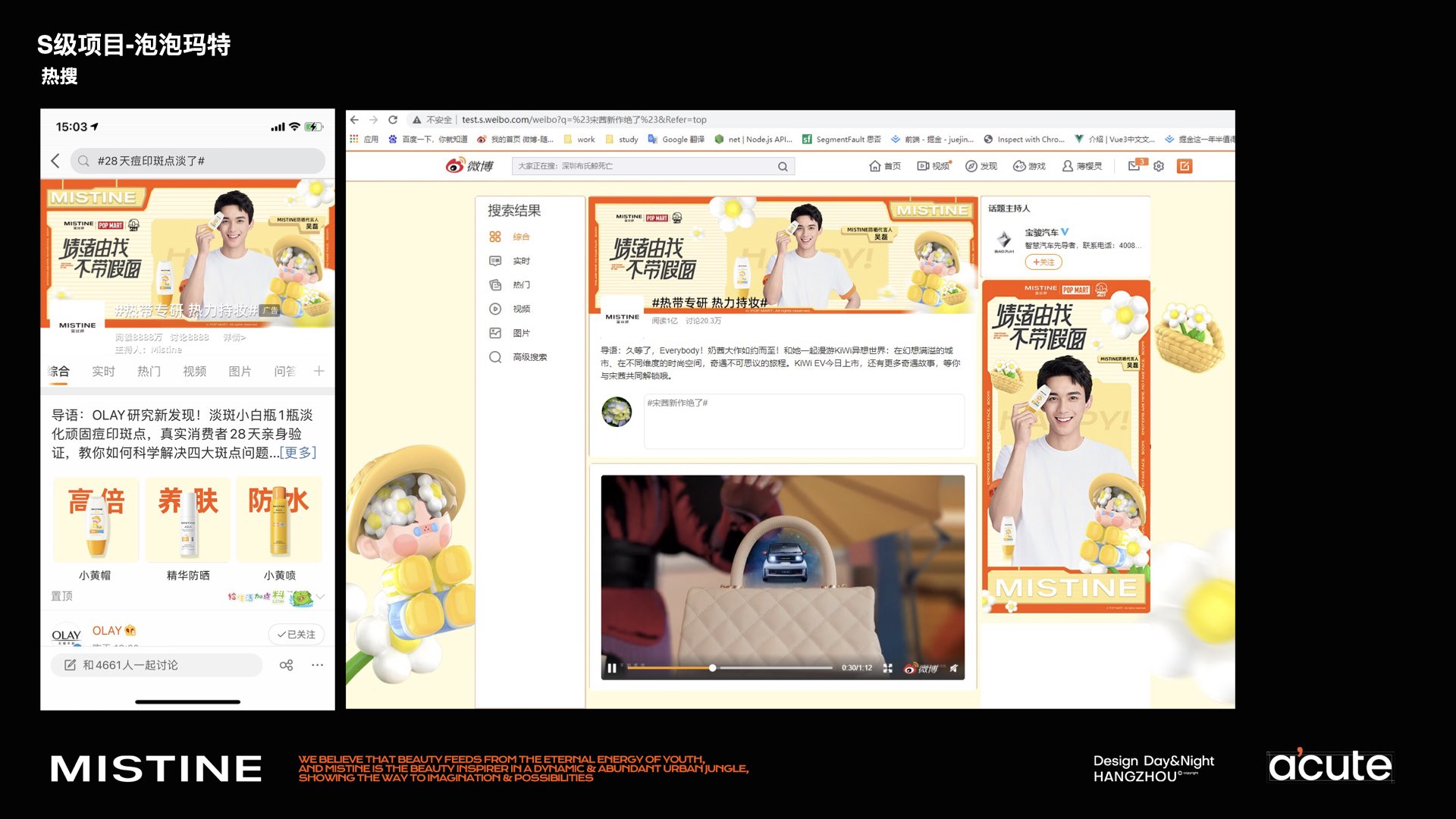Switch to the 视频 tab on phone
This screenshot has height=819, width=1456.
(x=194, y=371)
